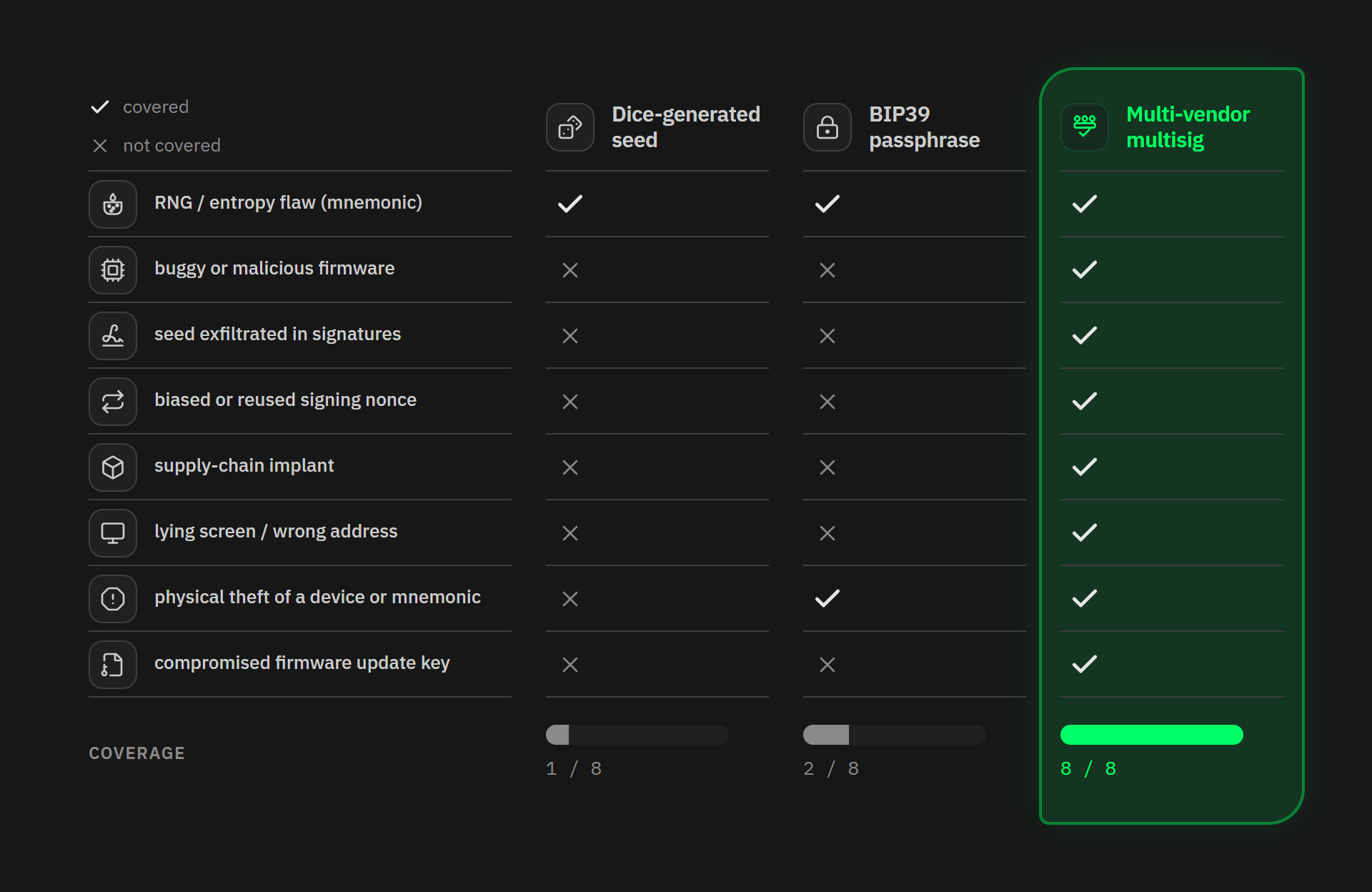1372x892 pixels.
Task: Click Multi-vendor multisig checkmark for supply-chain implant
Action: tap(1085, 467)
